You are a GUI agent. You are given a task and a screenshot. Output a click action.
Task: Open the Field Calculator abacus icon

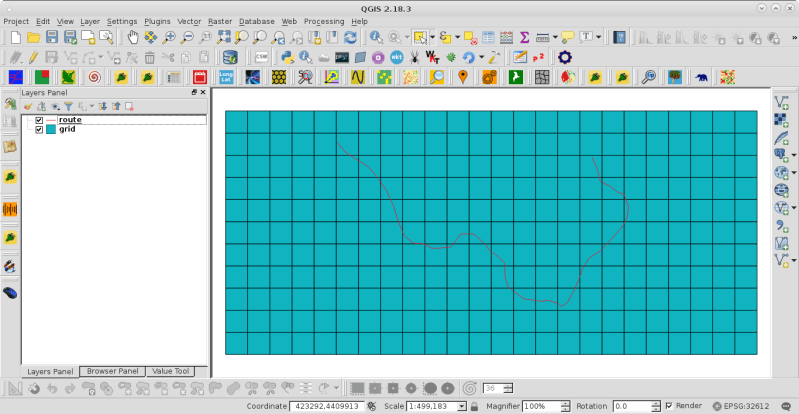pos(507,37)
